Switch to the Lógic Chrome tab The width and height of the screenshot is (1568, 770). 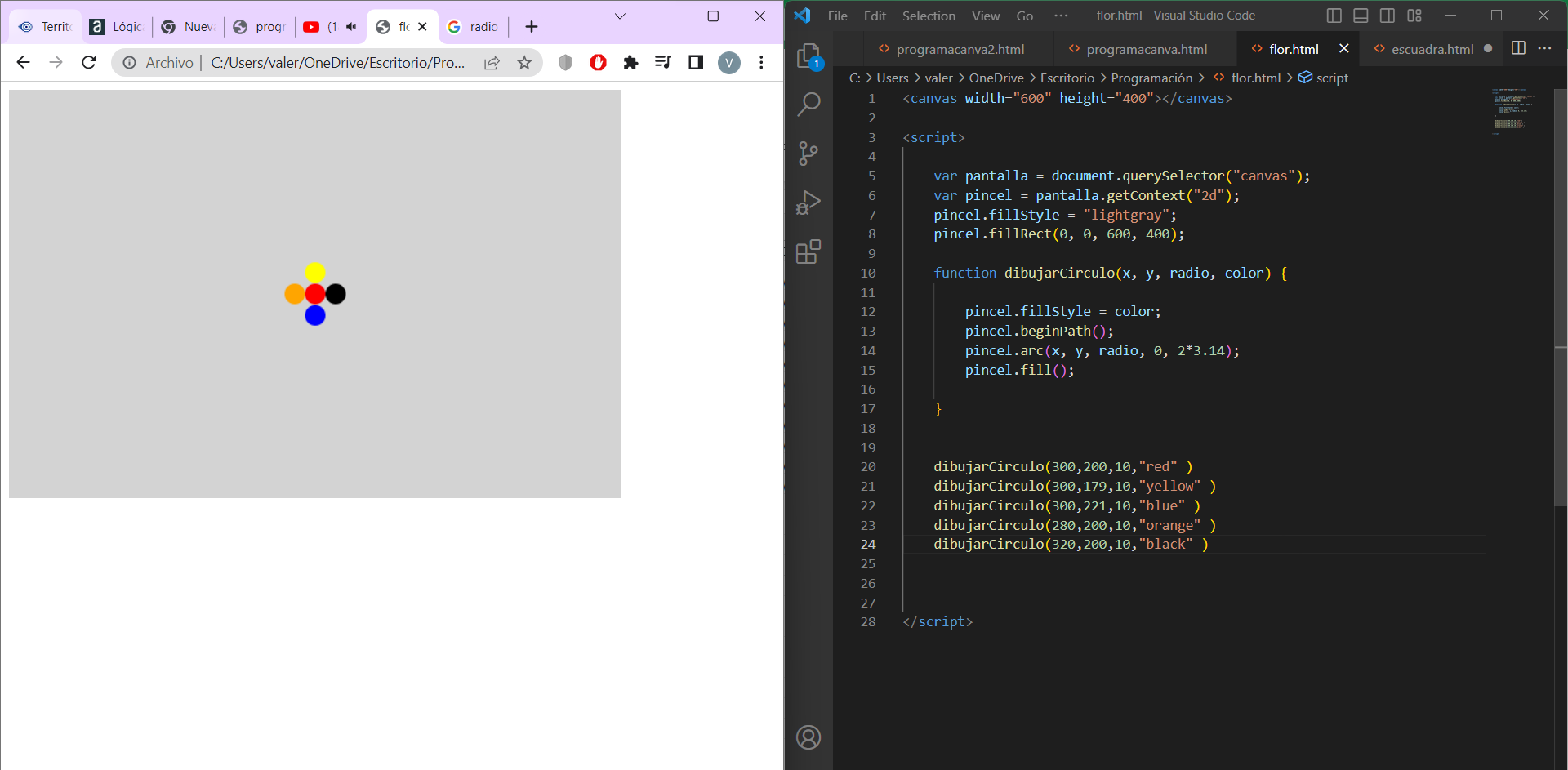tap(117, 27)
